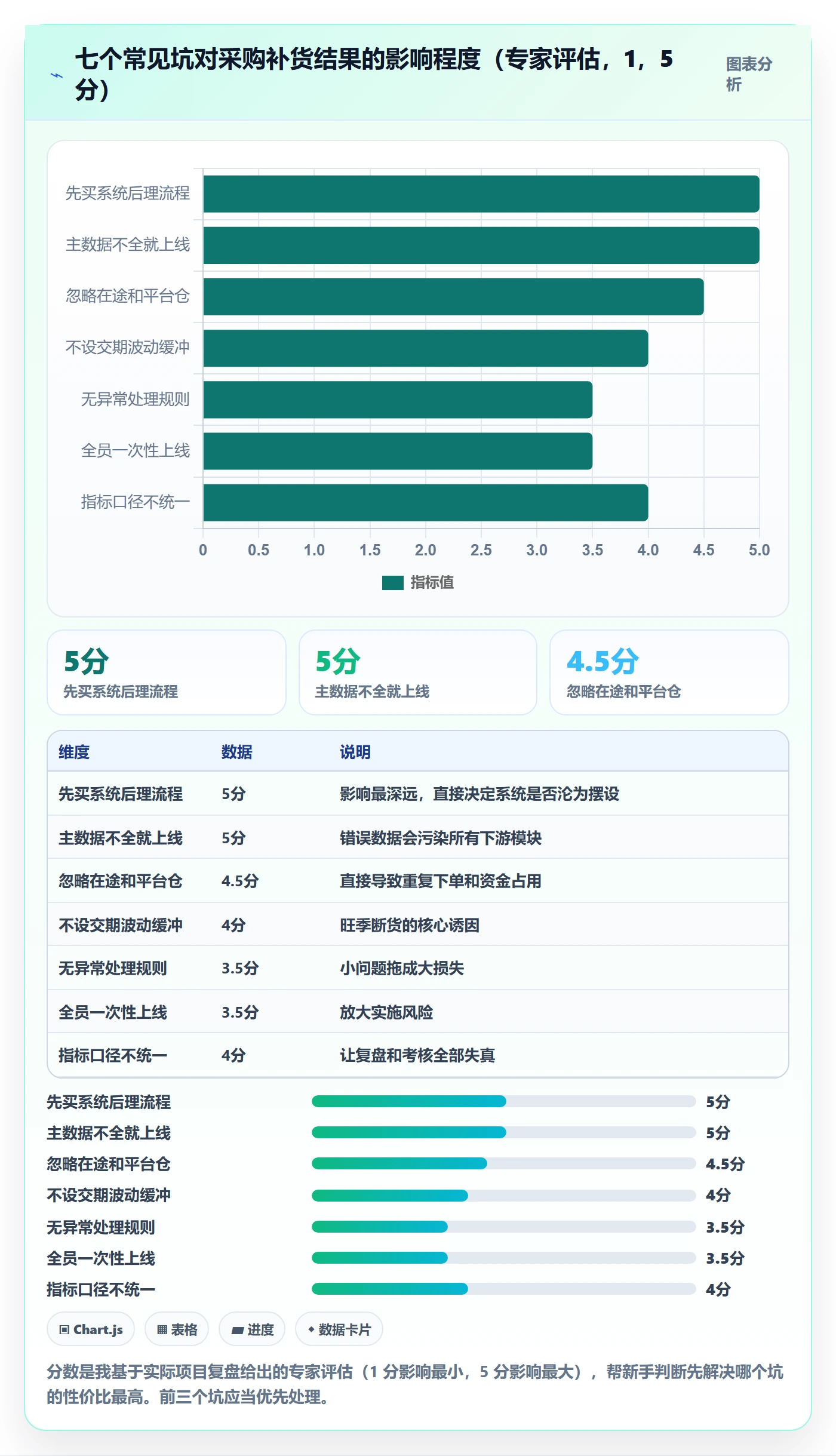Click the 2.5 tick on the chart axis
The width and height of the screenshot is (836, 1456).
(x=481, y=550)
